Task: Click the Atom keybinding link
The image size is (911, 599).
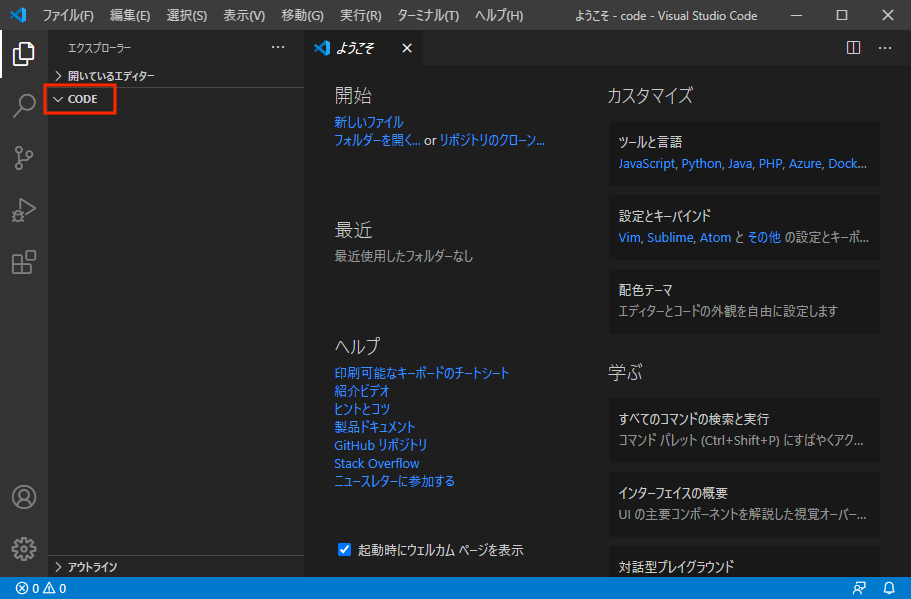Action: [715, 238]
